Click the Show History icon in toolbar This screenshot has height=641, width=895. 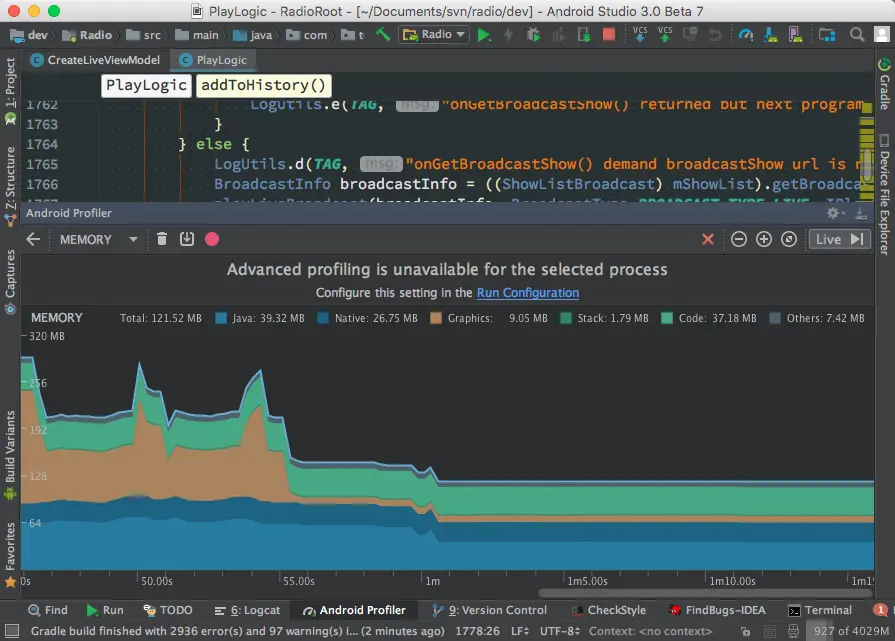(x=690, y=35)
